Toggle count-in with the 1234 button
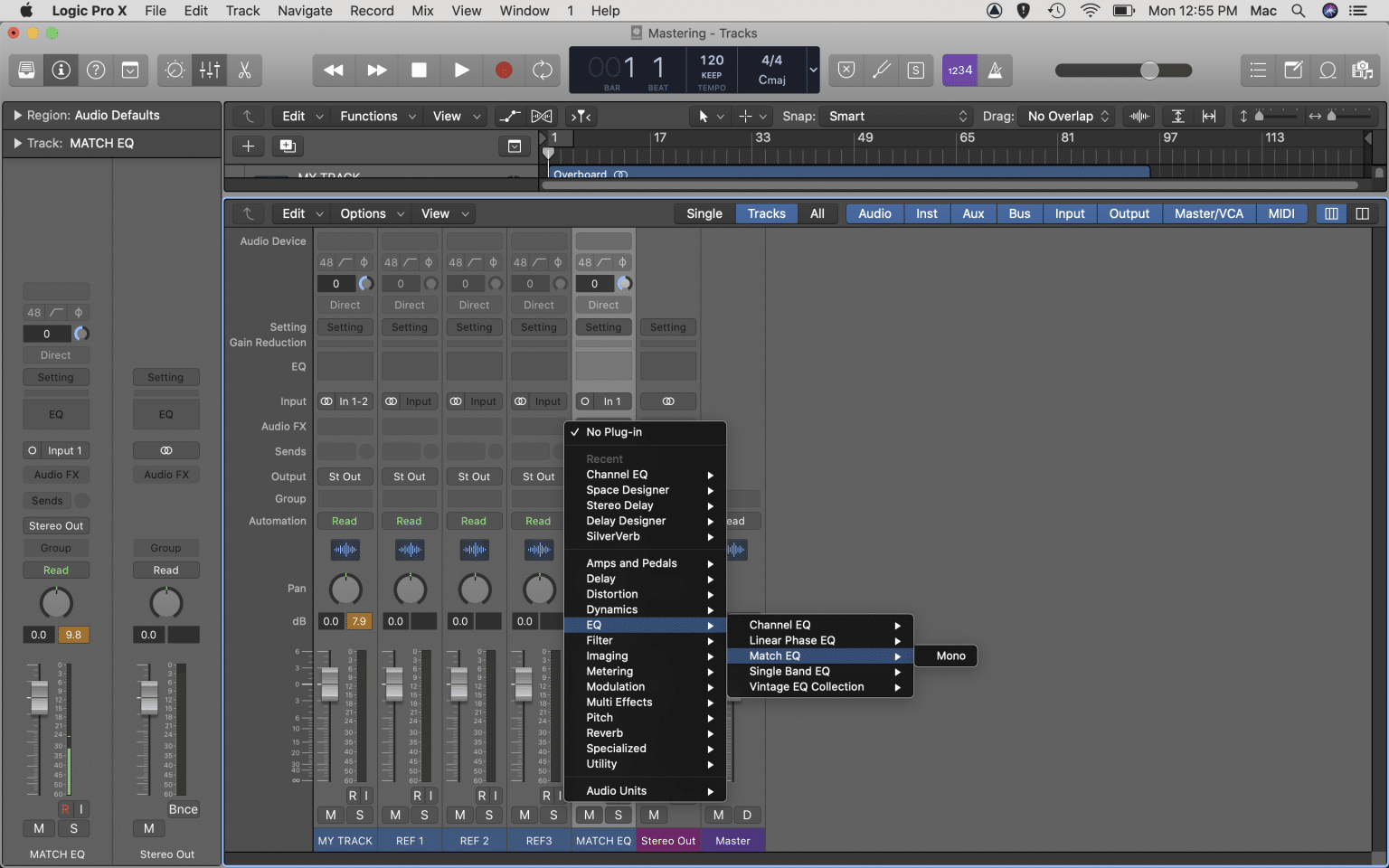The width and height of the screenshot is (1389, 868). click(x=959, y=70)
